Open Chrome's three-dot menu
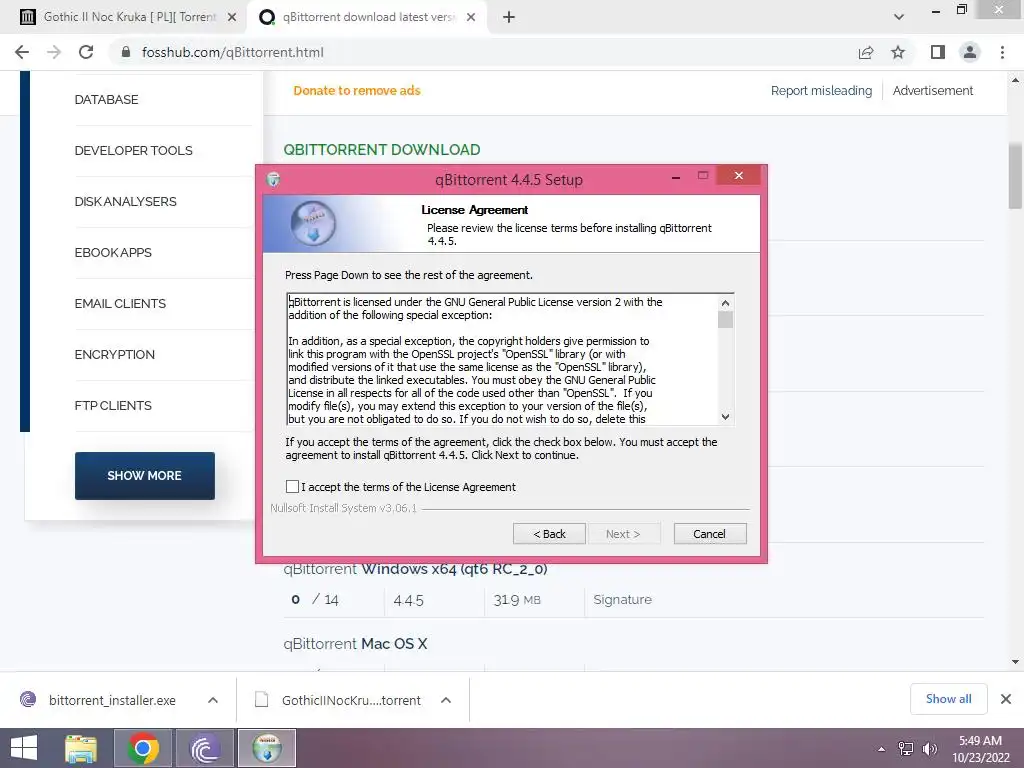Screen dimensions: 1024x768 pyautogui.click(x=1002, y=52)
